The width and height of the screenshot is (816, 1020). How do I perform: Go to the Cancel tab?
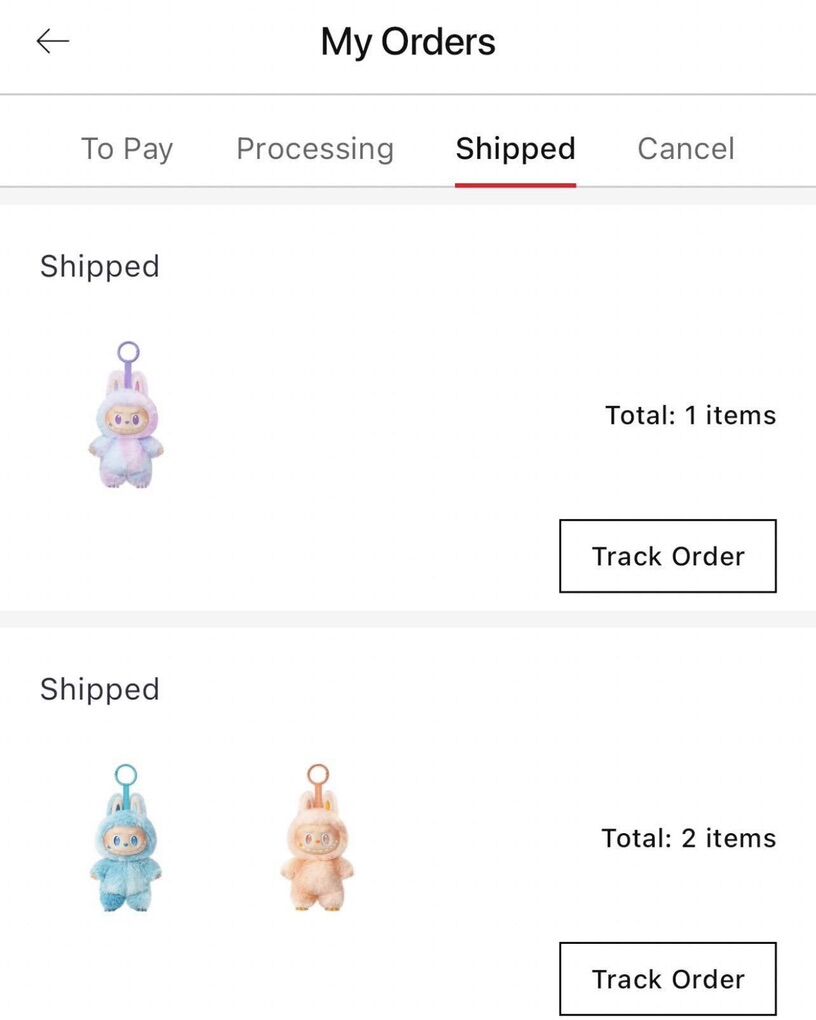[x=686, y=149]
